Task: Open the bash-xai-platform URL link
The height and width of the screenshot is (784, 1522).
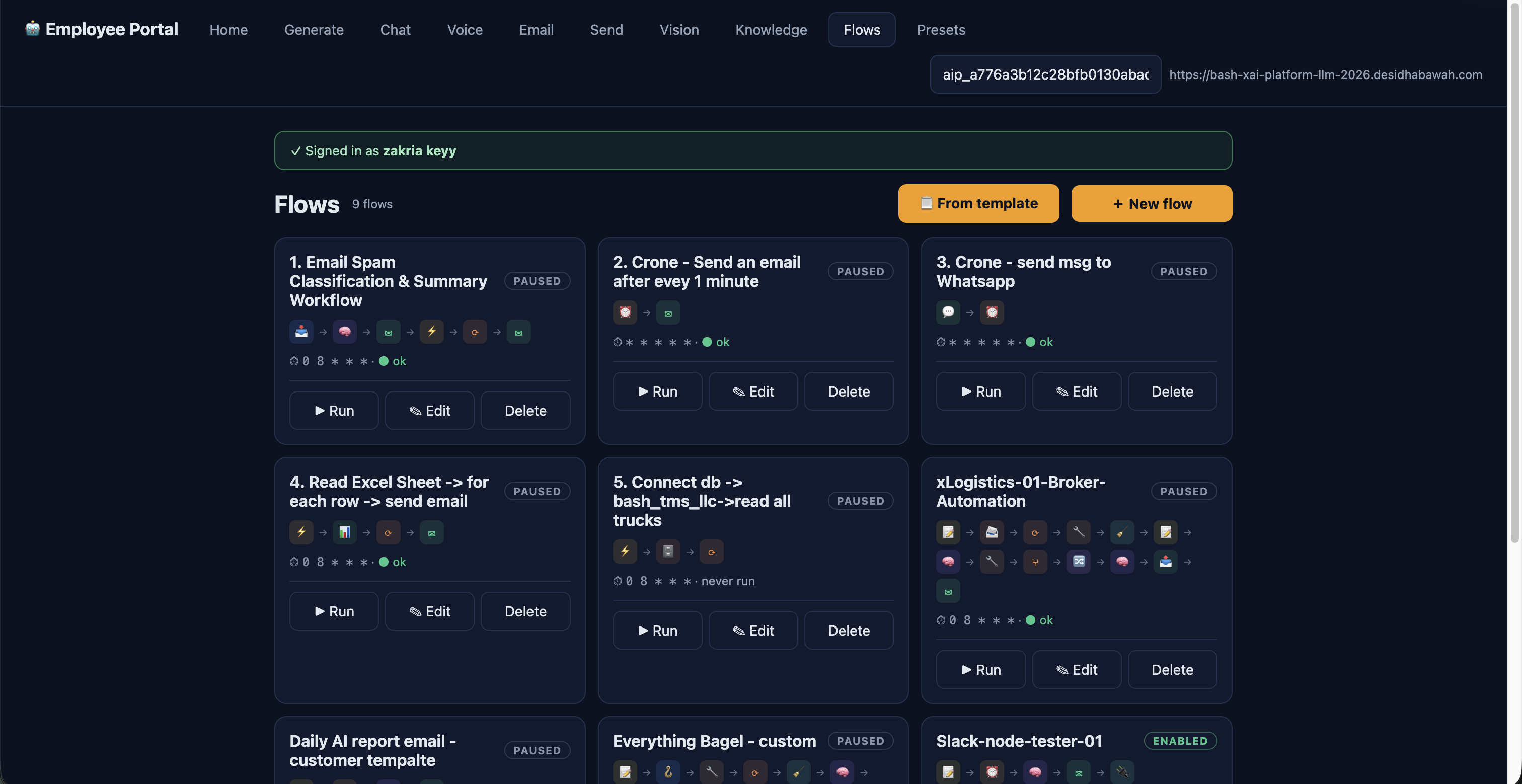Action: 1325,74
